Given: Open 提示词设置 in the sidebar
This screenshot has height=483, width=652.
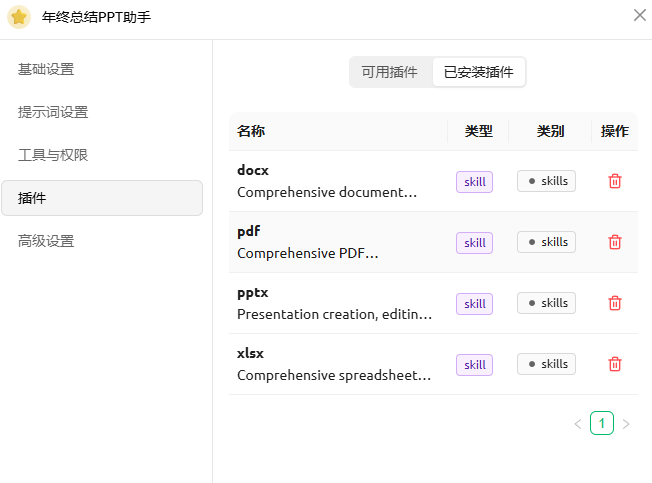Looking at the screenshot, I should (53, 112).
